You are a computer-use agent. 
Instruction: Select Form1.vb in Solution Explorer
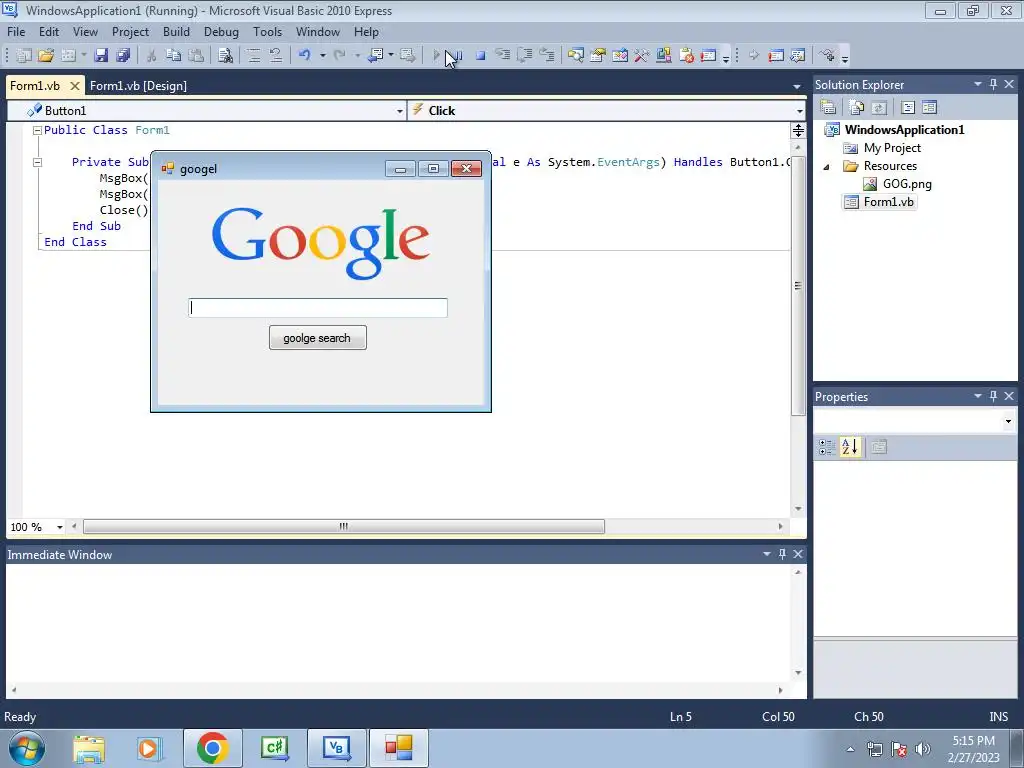point(888,202)
